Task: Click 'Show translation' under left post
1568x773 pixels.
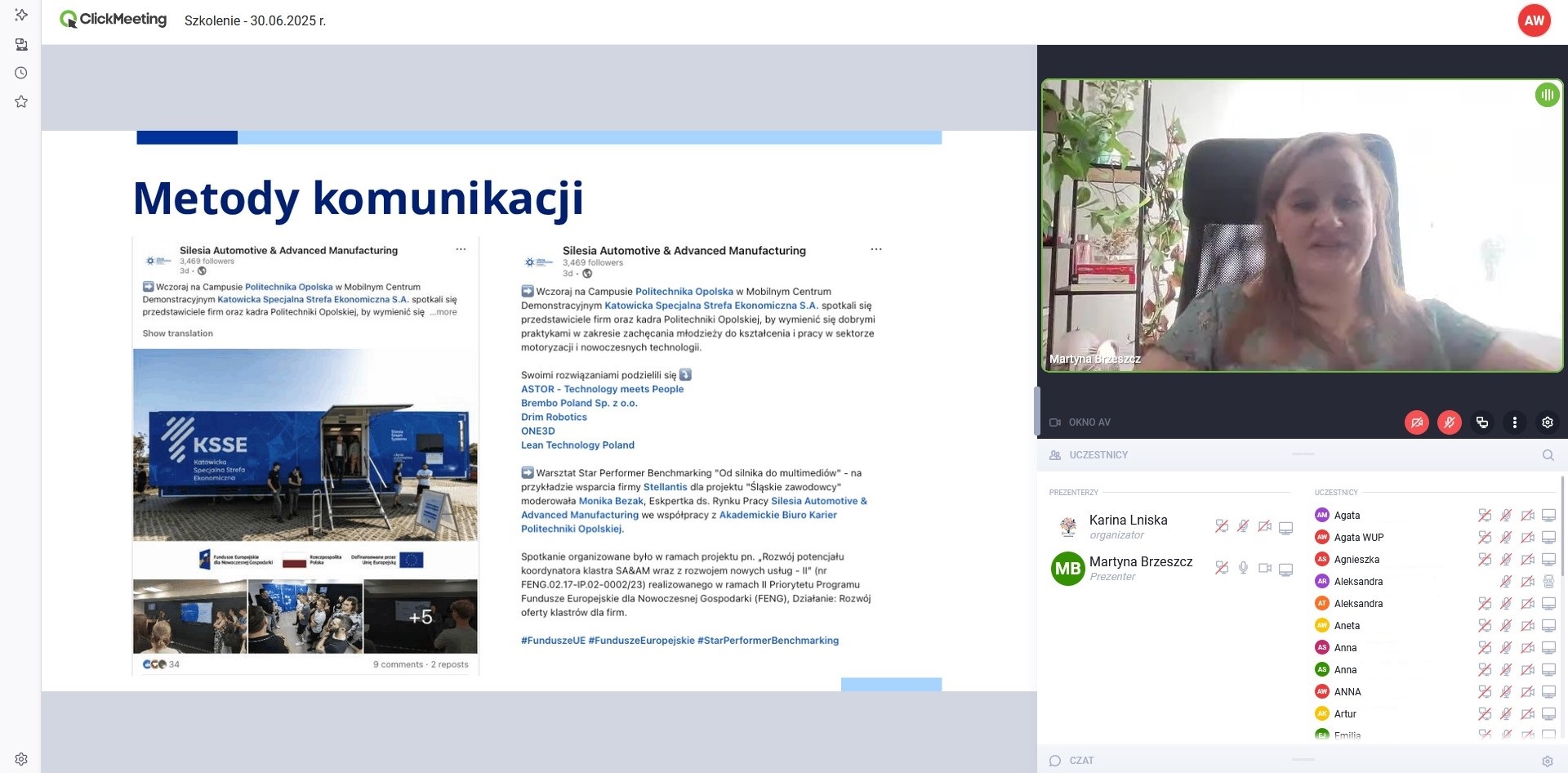Action: coord(177,333)
